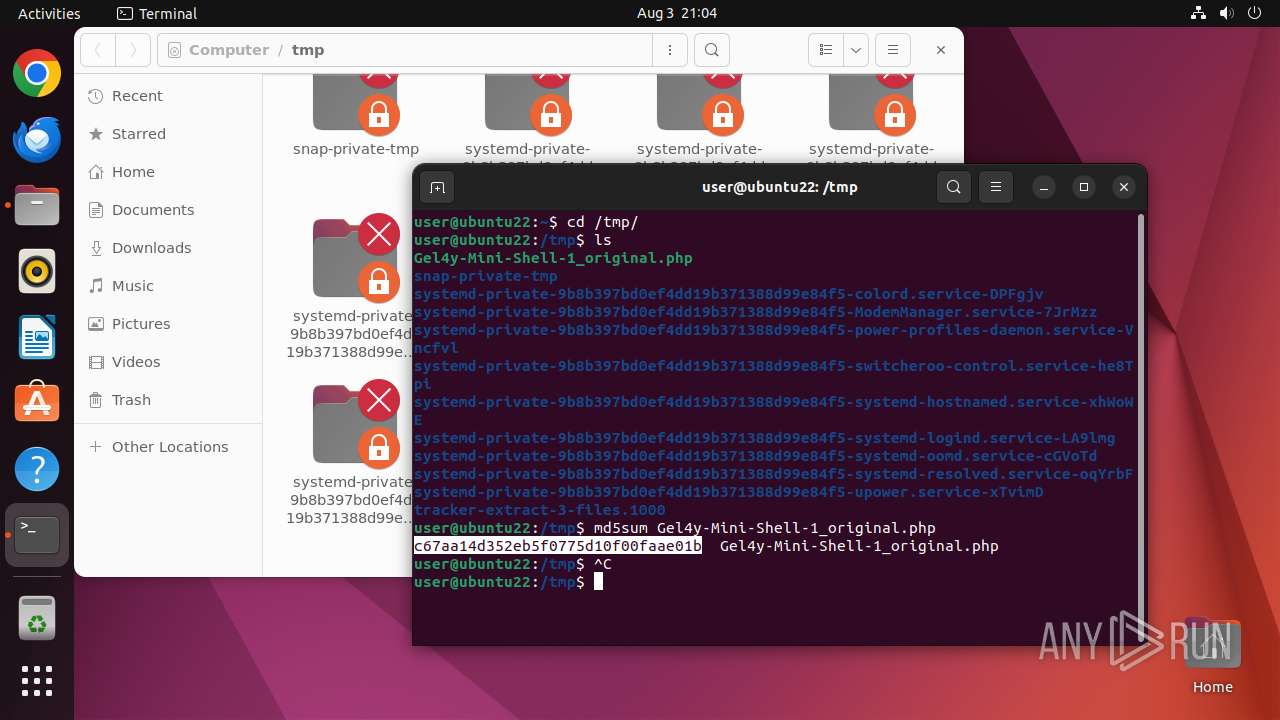The width and height of the screenshot is (1280, 720).
Task: Show Applications grid in the dock
Action: (x=37, y=681)
